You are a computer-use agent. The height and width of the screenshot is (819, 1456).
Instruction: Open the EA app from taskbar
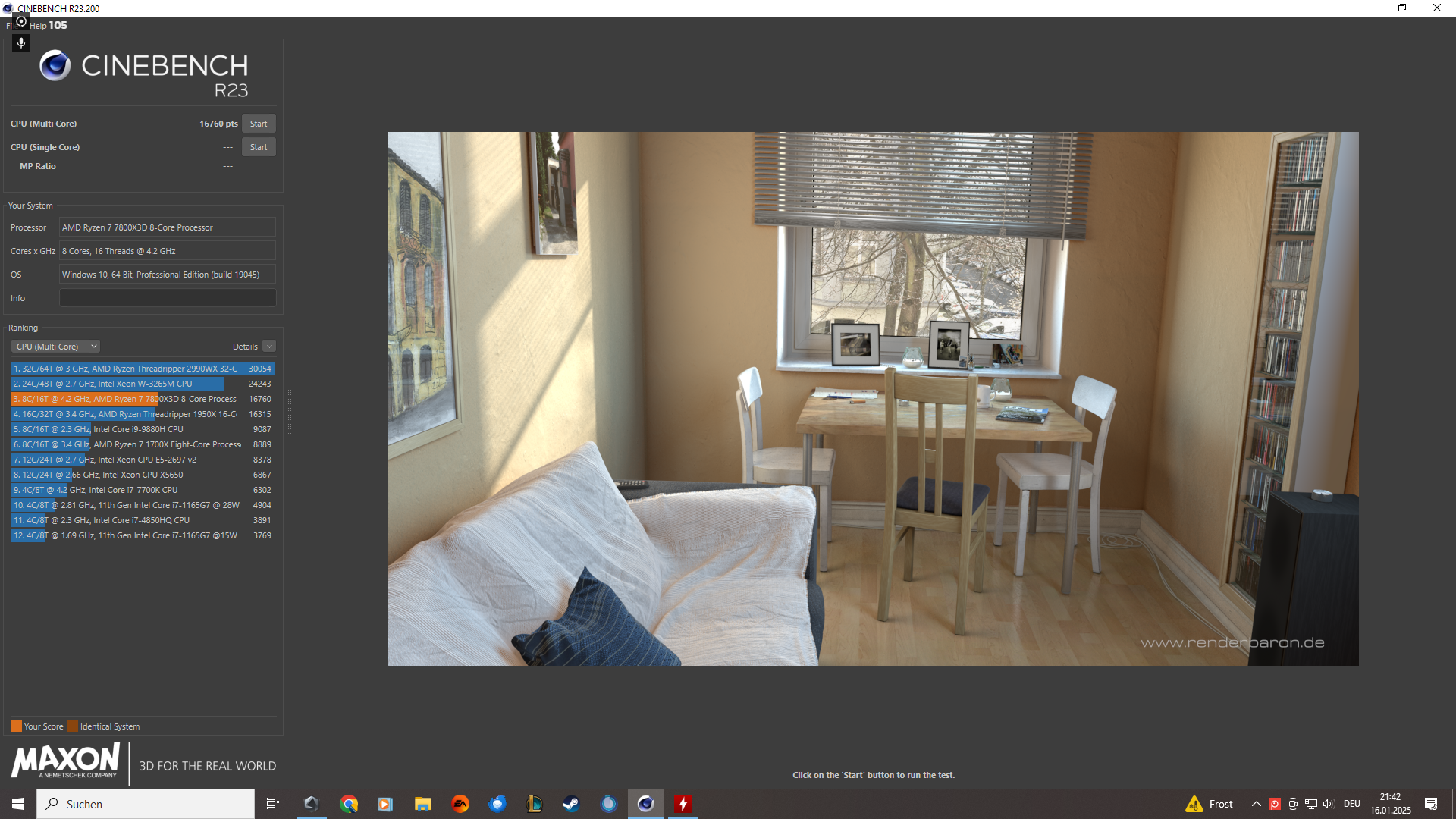(x=460, y=804)
